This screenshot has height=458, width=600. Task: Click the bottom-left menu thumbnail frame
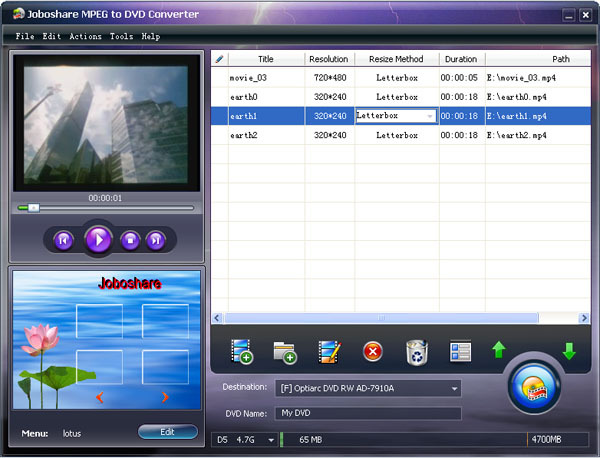pos(99,367)
